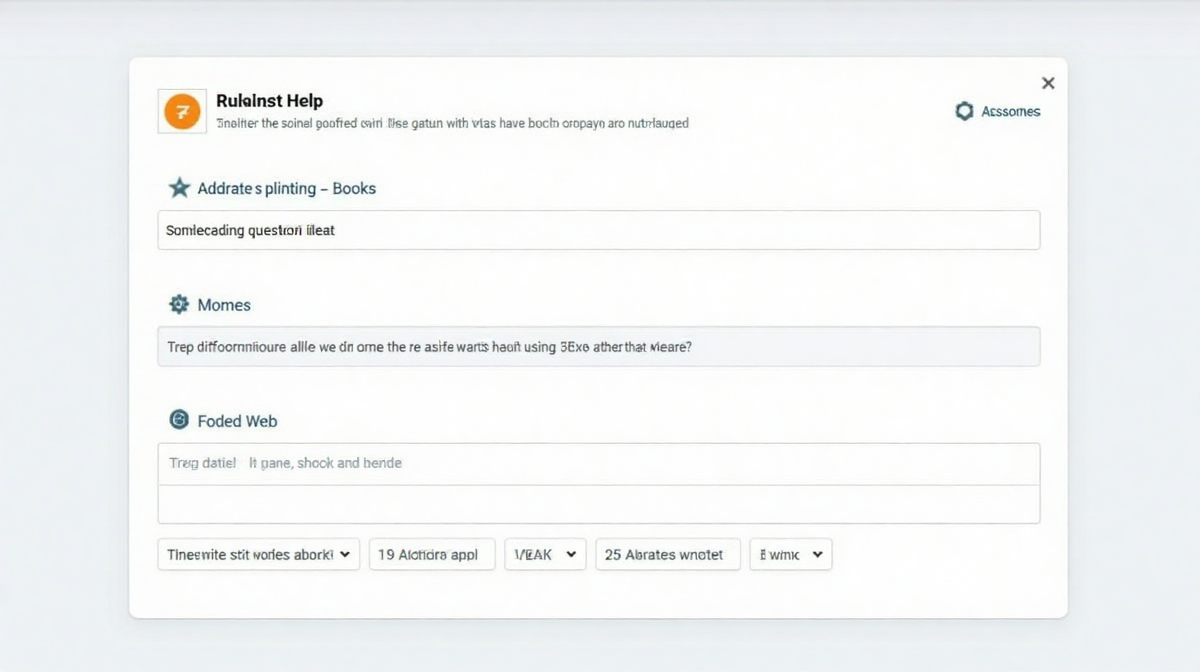Focus the Somlecading questron illeat input
This screenshot has height=672, width=1200.
click(598, 230)
